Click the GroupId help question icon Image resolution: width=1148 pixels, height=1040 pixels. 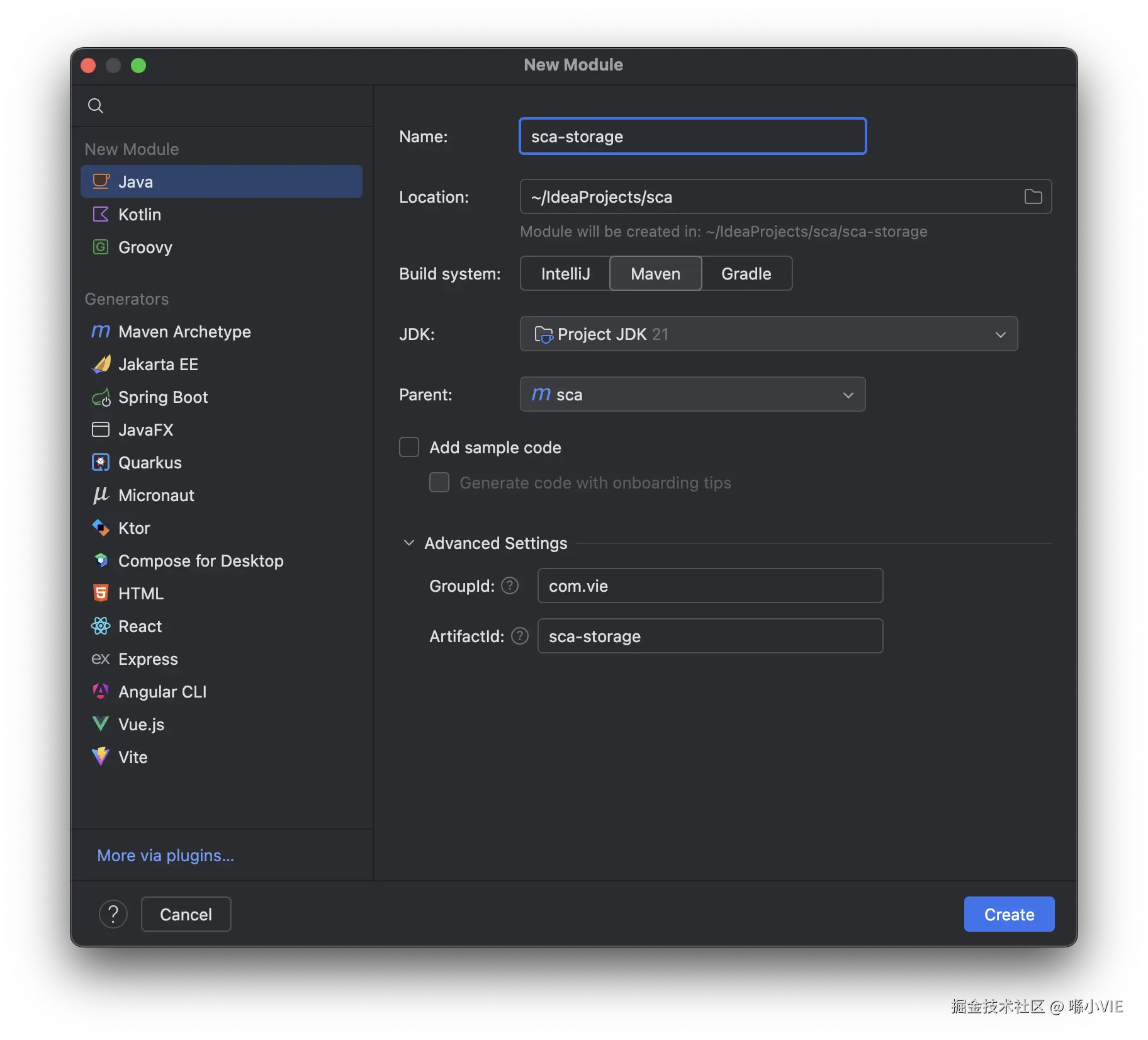(x=510, y=586)
